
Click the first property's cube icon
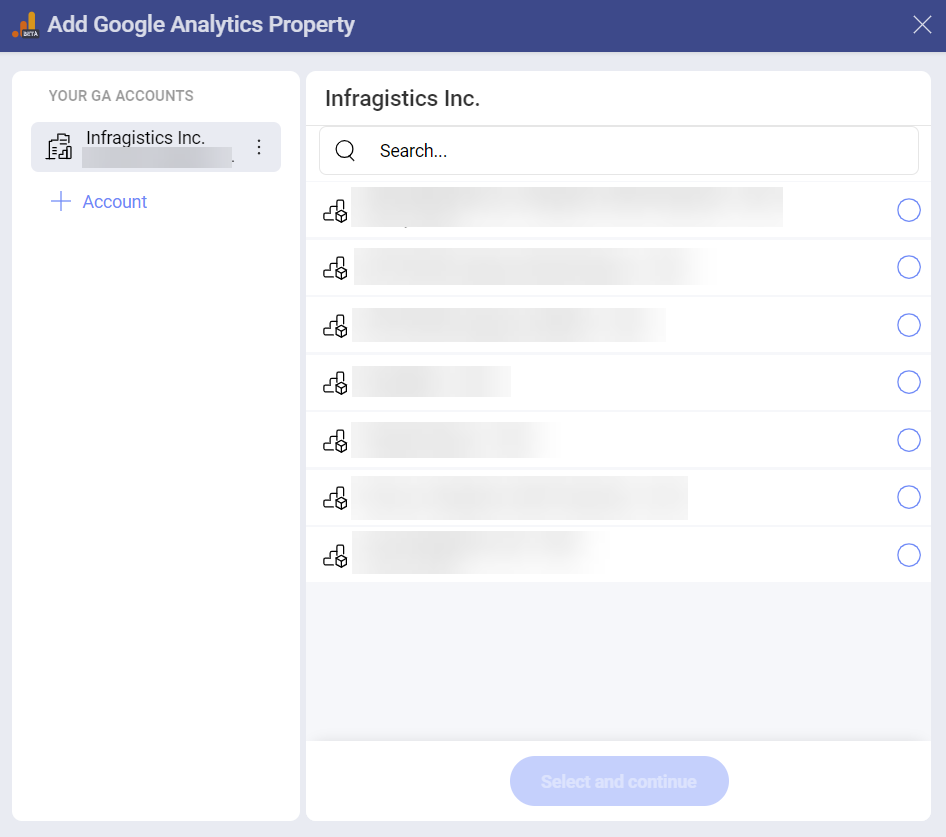pos(335,211)
